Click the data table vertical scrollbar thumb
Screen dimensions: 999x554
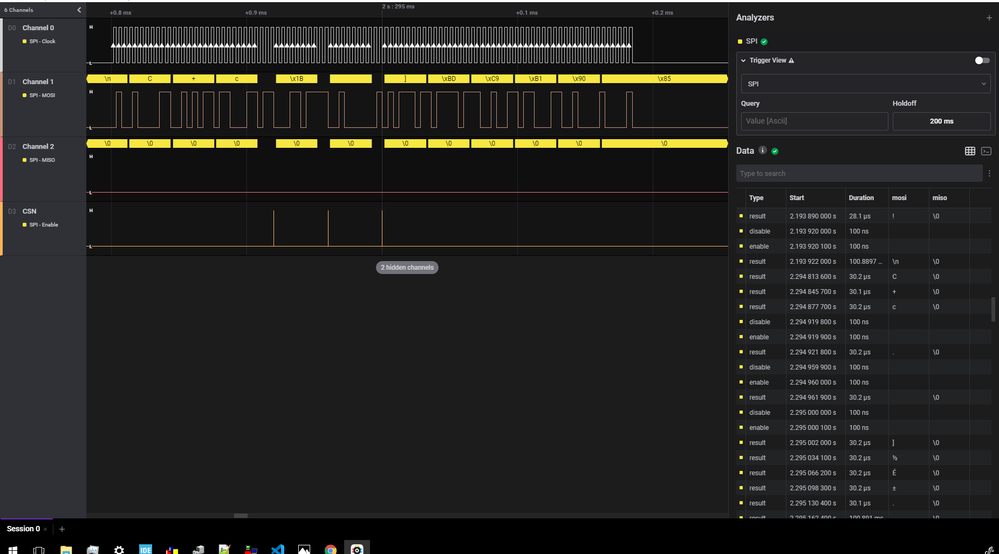coord(993,309)
